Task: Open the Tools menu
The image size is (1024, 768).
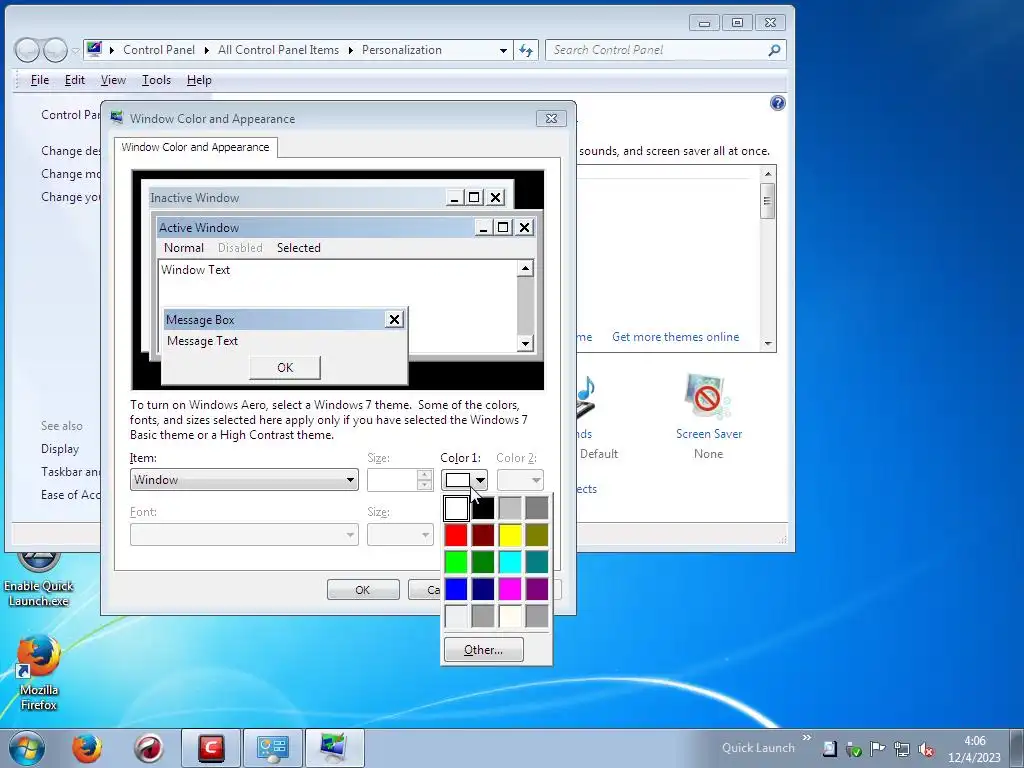Action: [x=156, y=80]
